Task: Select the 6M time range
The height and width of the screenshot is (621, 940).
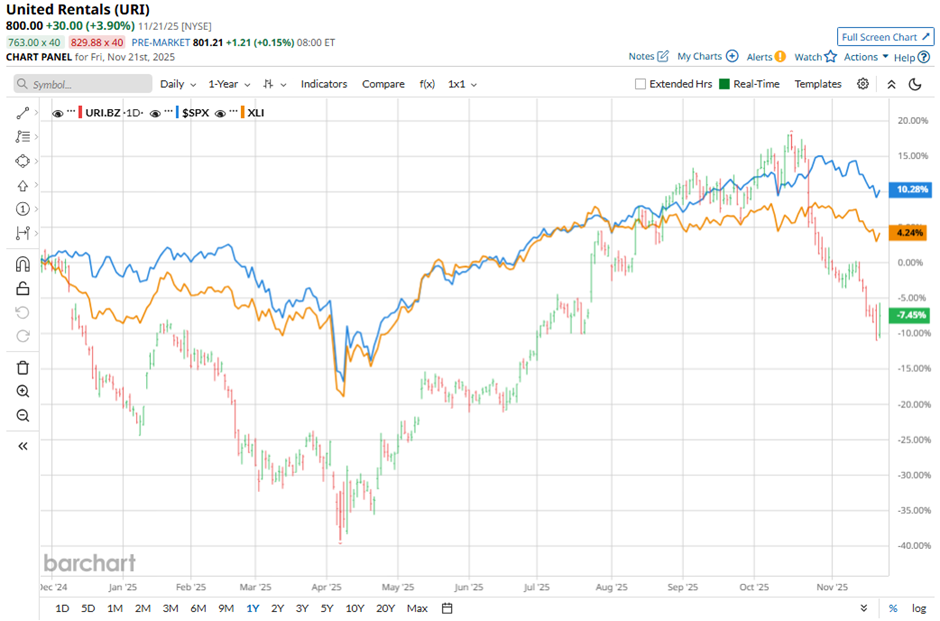Action: (198, 608)
